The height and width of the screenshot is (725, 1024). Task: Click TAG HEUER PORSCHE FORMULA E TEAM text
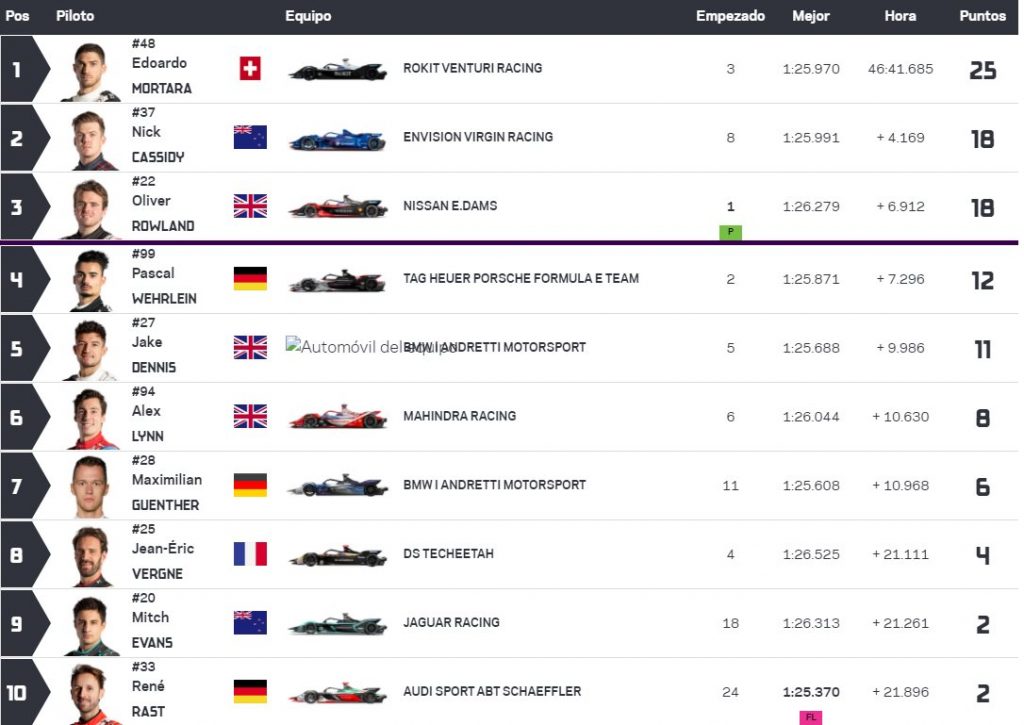tap(520, 278)
